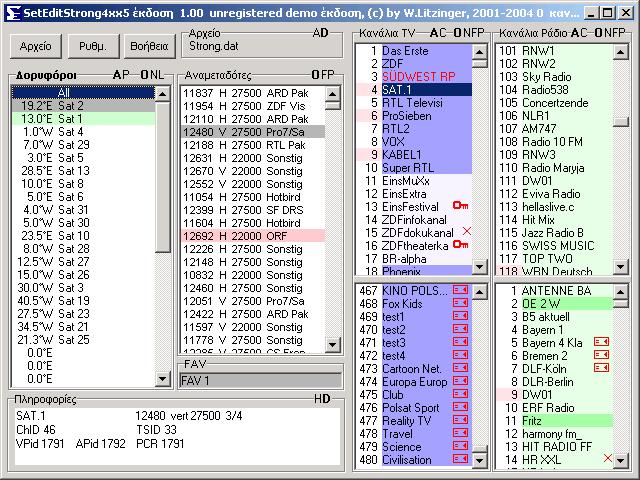
Task: Click the Strong.dat file name field
Action: point(264,46)
